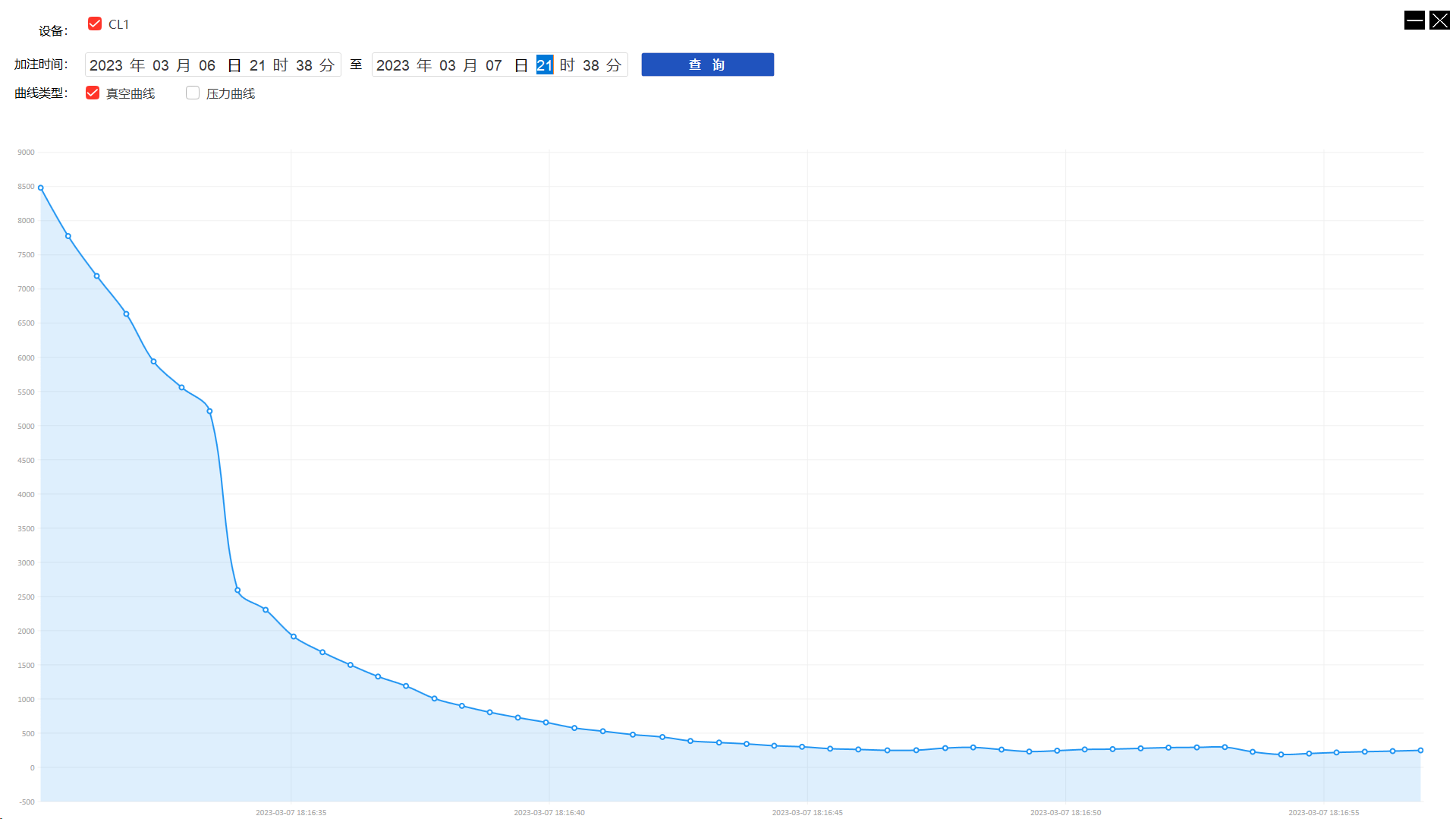This screenshot has height=819, width=1456.
Task: Close the window with the X icon
Action: pyautogui.click(x=1439, y=20)
